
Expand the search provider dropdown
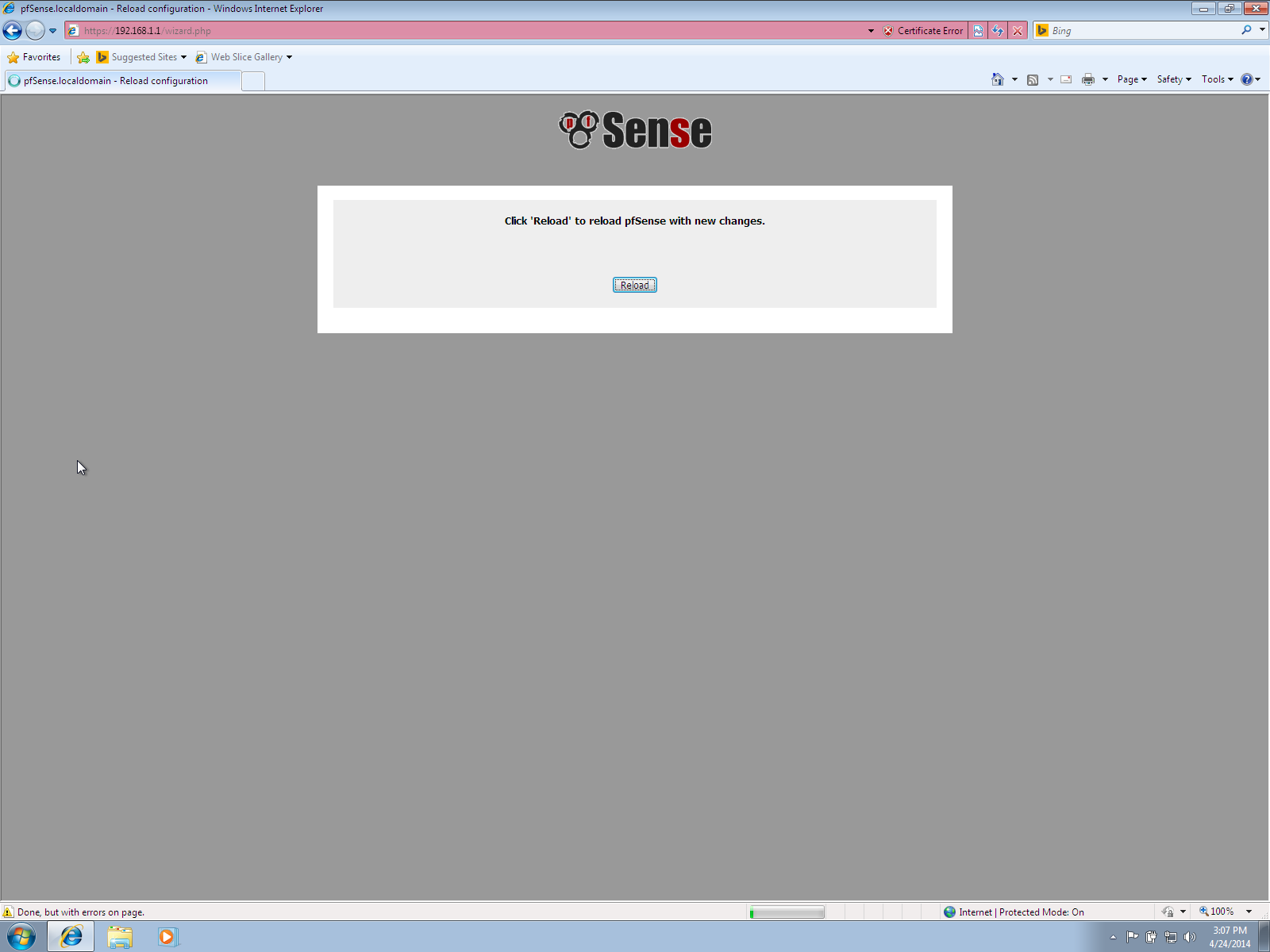pyautogui.click(x=1262, y=30)
